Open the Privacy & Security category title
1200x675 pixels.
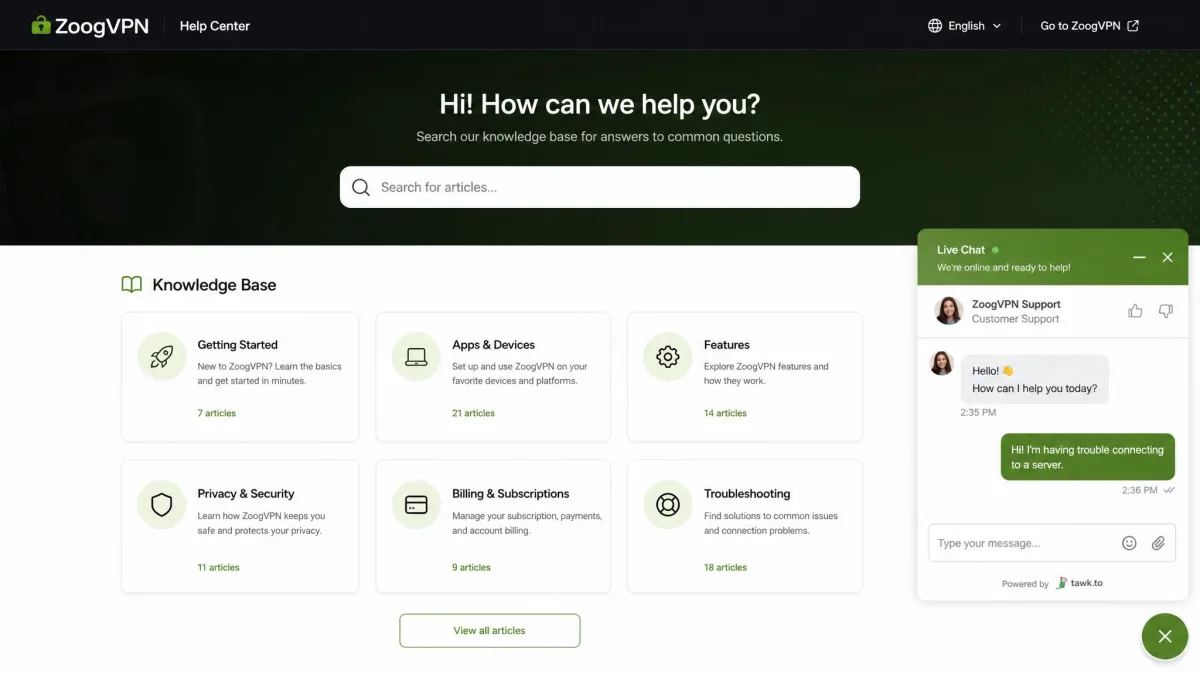coord(246,494)
